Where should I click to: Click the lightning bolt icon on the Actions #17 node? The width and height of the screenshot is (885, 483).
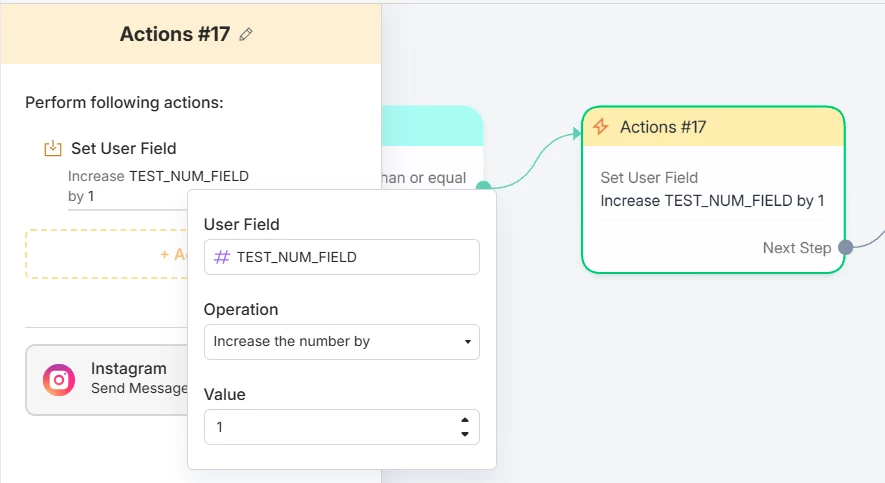click(x=601, y=127)
